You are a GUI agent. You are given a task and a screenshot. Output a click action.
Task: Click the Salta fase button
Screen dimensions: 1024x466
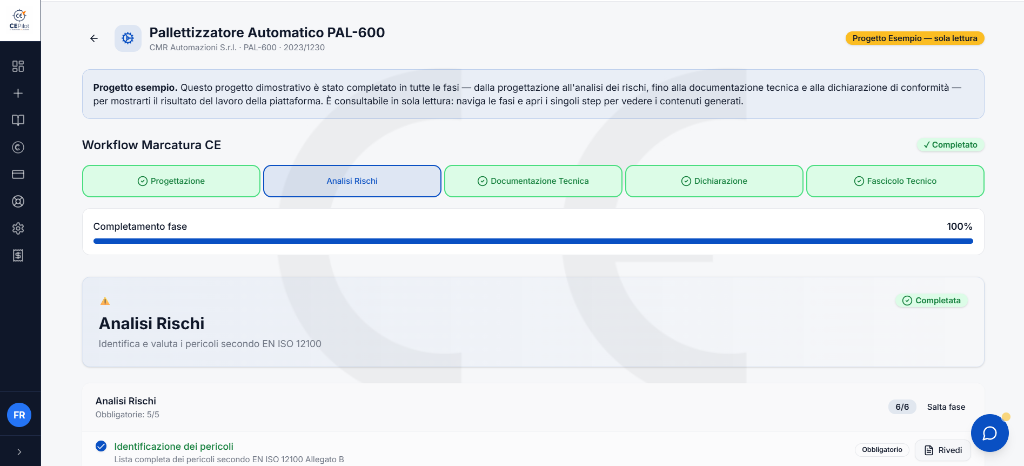[x=946, y=407]
